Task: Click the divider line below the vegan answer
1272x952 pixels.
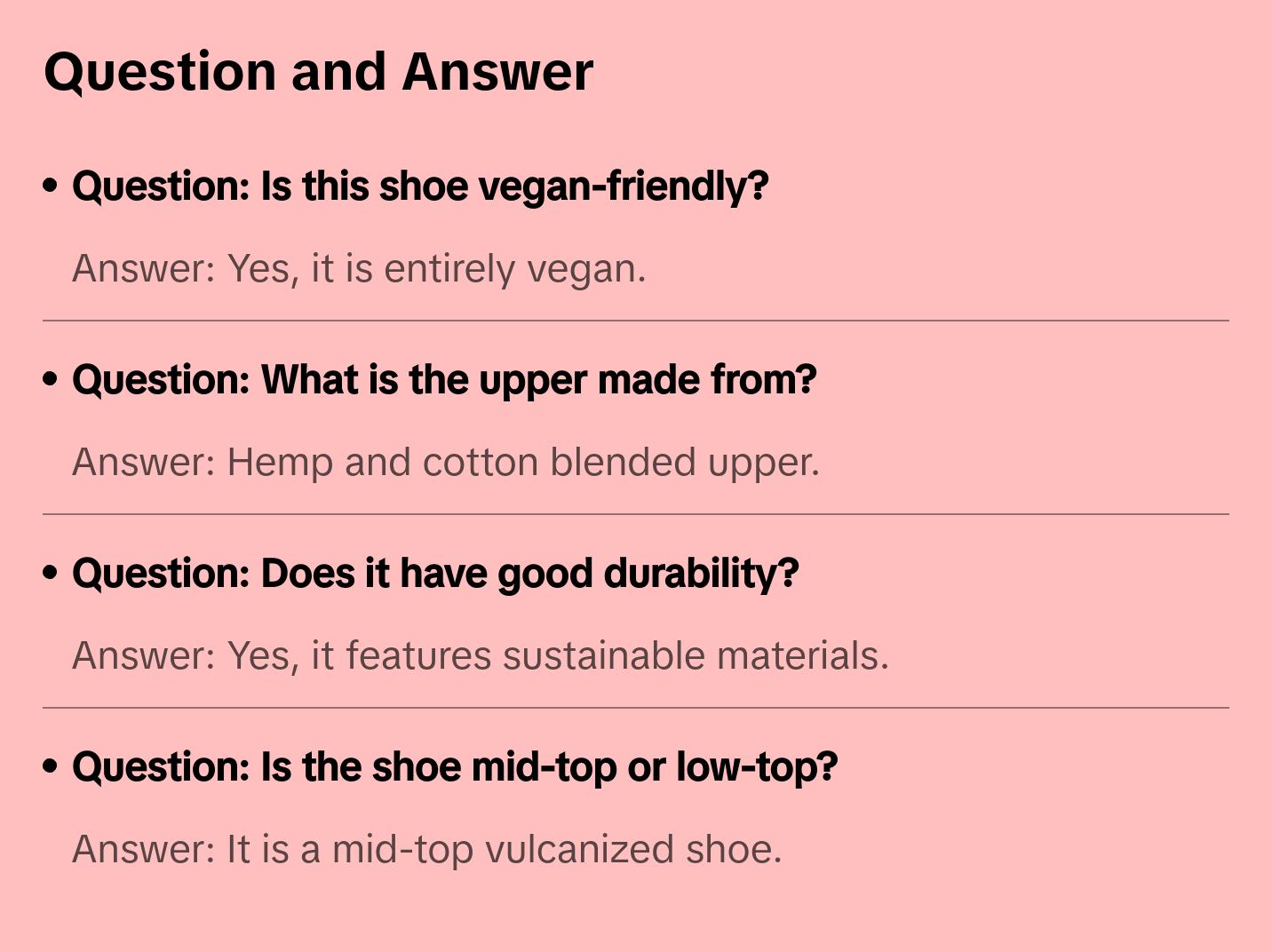Action: point(636,321)
